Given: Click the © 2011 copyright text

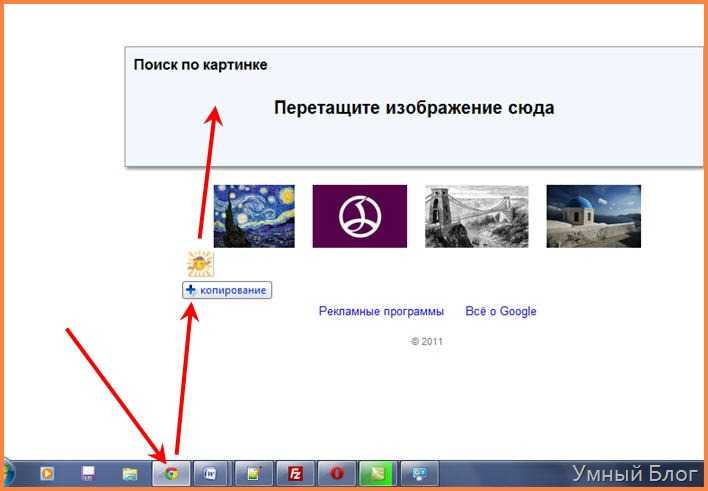Looking at the screenshot, I should click(x=427, y=341).
